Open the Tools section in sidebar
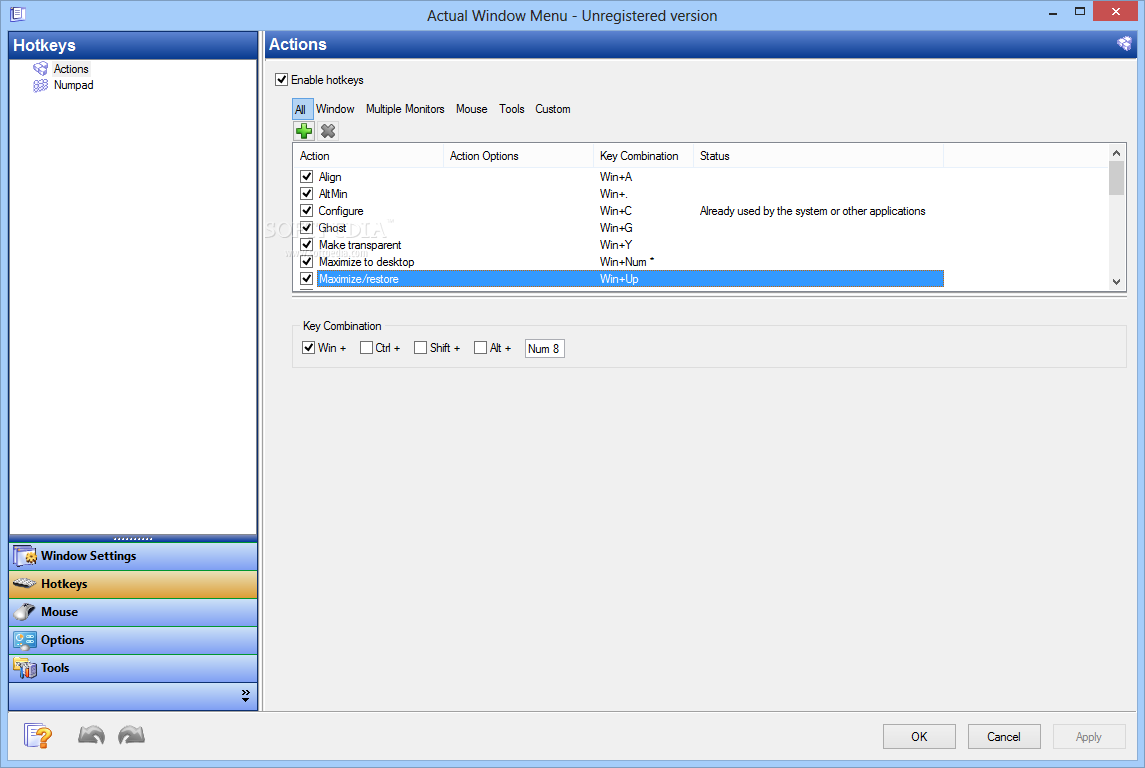This screenshot has width=1145, height=768. point(133,668)
